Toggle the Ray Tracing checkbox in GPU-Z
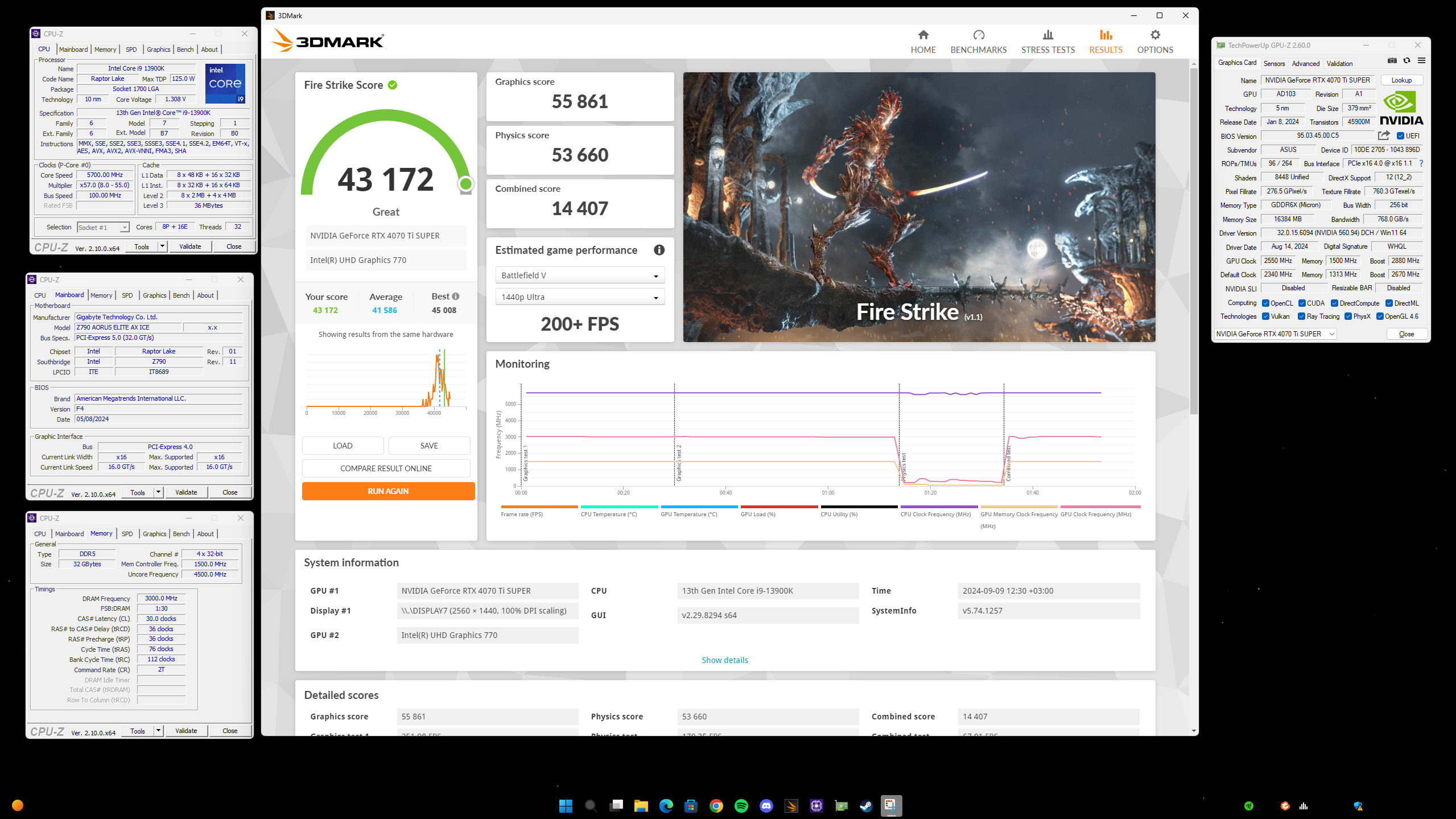The width and height of the screenshot is (1456, 819). pos(1301,316)
